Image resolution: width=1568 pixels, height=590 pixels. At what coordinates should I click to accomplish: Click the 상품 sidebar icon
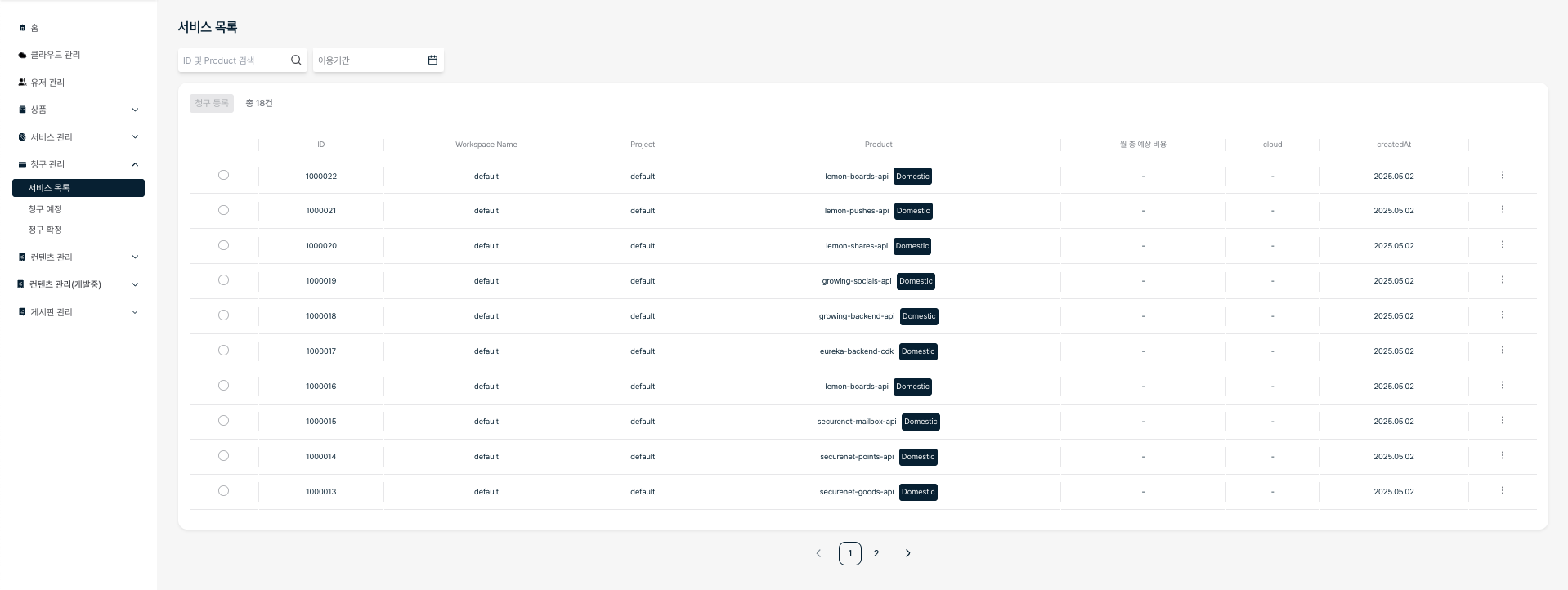pos(22,110)
